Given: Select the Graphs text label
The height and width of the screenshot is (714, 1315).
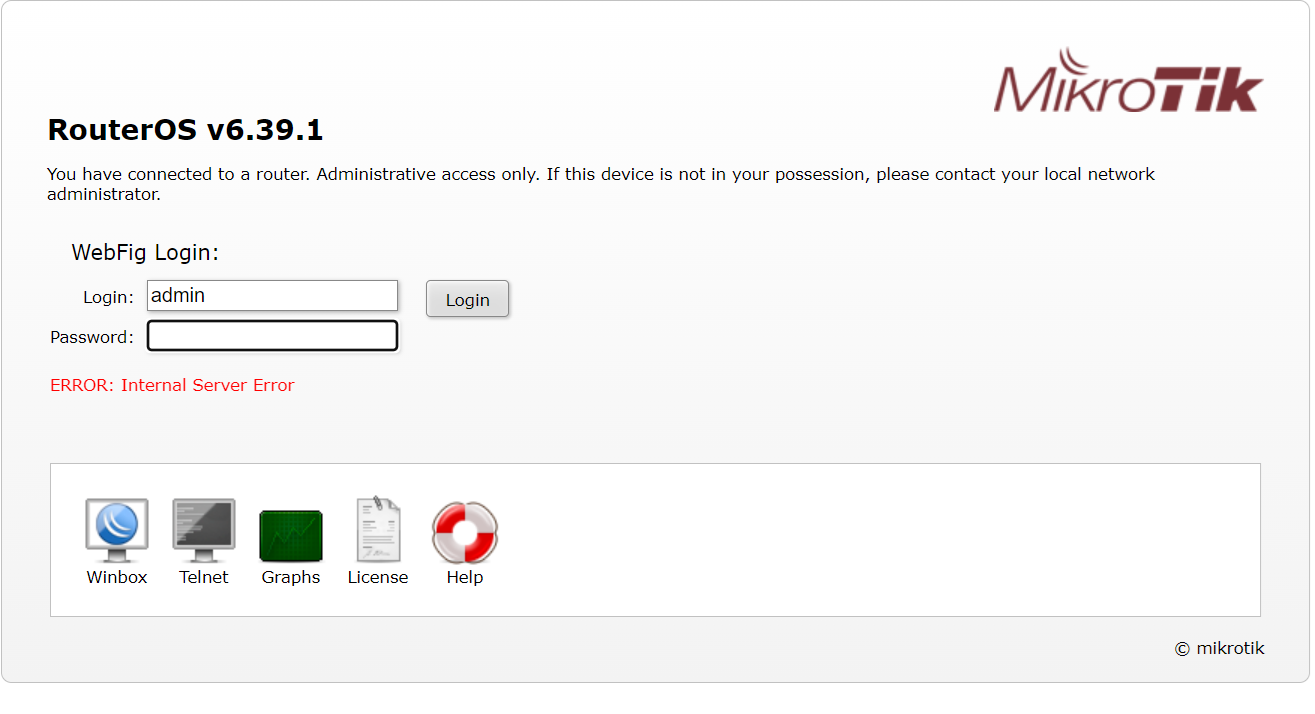Looking at the screenshot, I should [x=291, y=577].
